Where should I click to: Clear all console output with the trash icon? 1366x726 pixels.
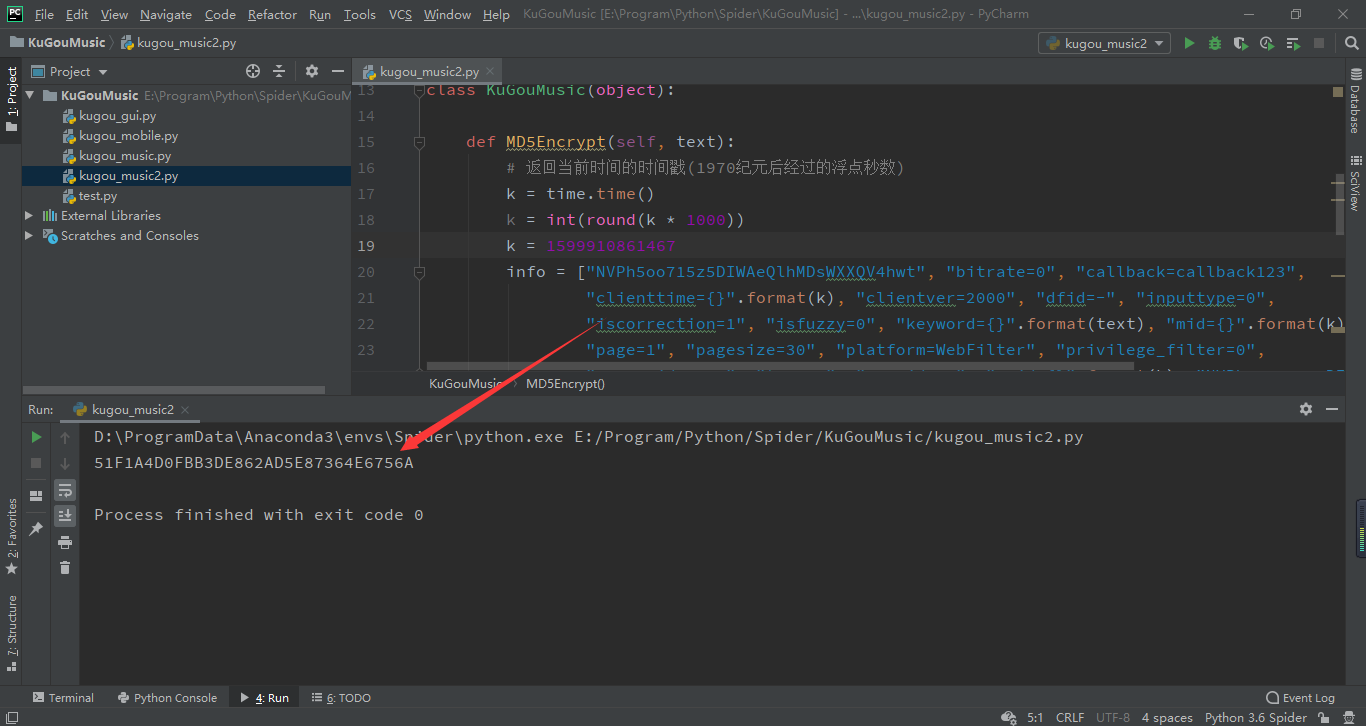pos(65,567)
